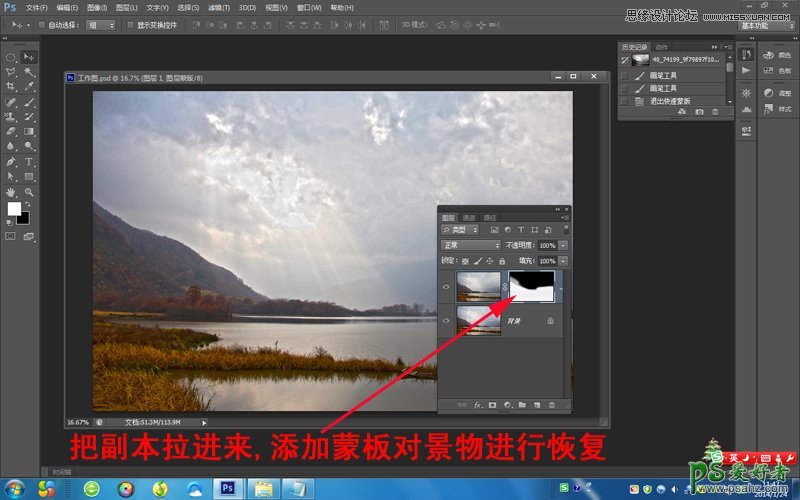Hide the 背景 layer with its eye icon
The height and width of the screenshot is (500, 800).
point(446,320)
